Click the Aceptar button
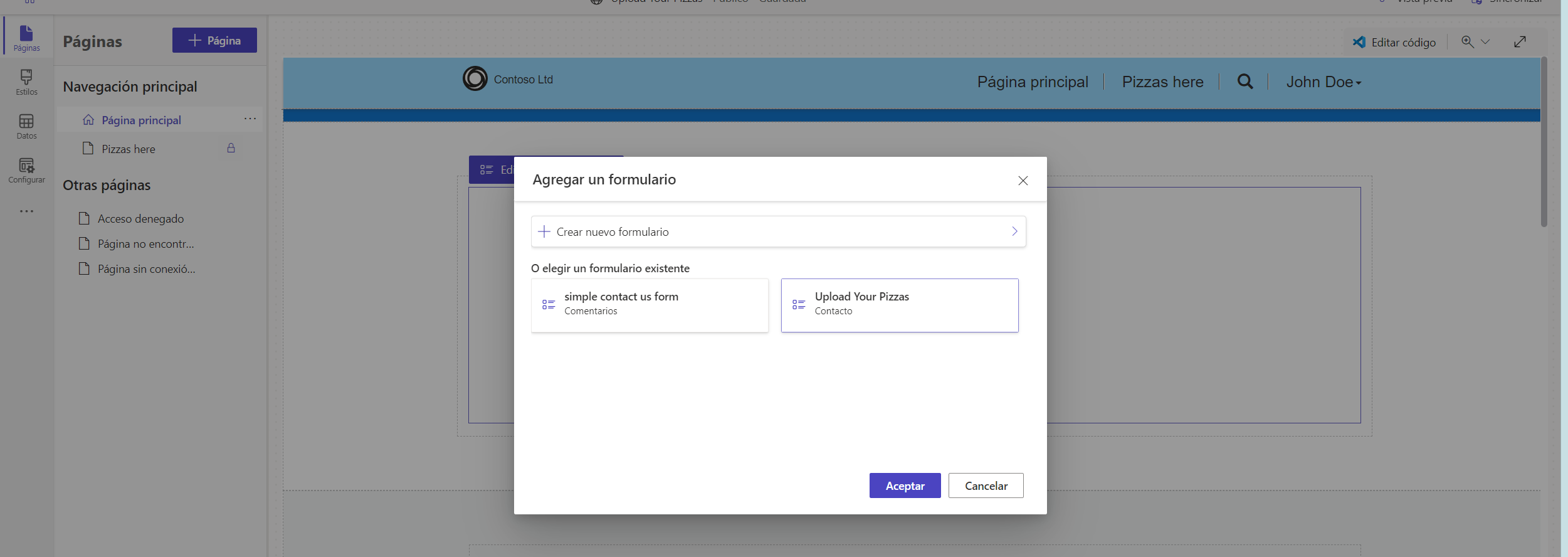Image resolution: width=1568 pixels, height=557 pixels. [x=905, y=485]
